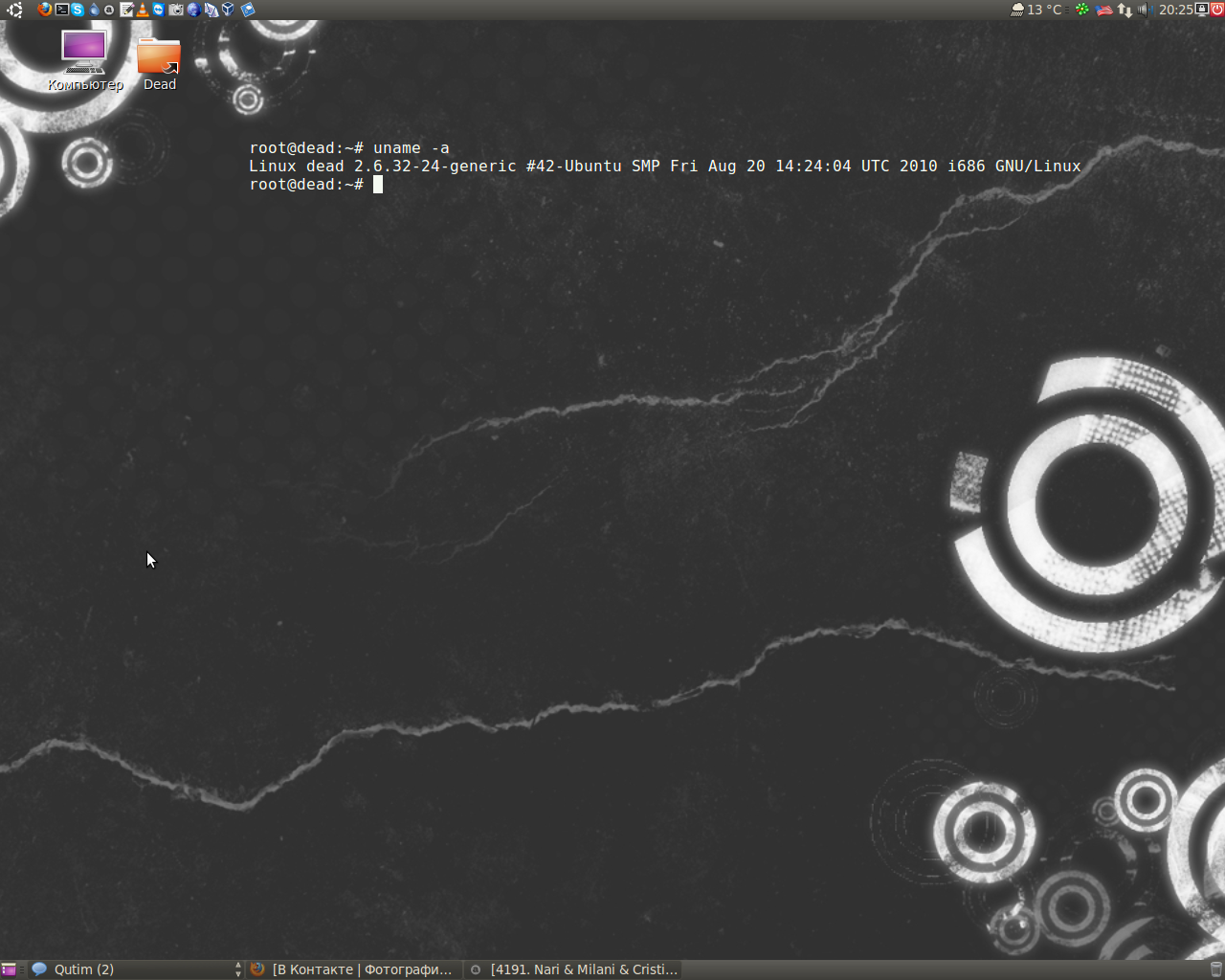Launch Skype from the top panel
The height and width of the screenshot is (980, 1225).
pyautogui.click(x=78, y=10)
